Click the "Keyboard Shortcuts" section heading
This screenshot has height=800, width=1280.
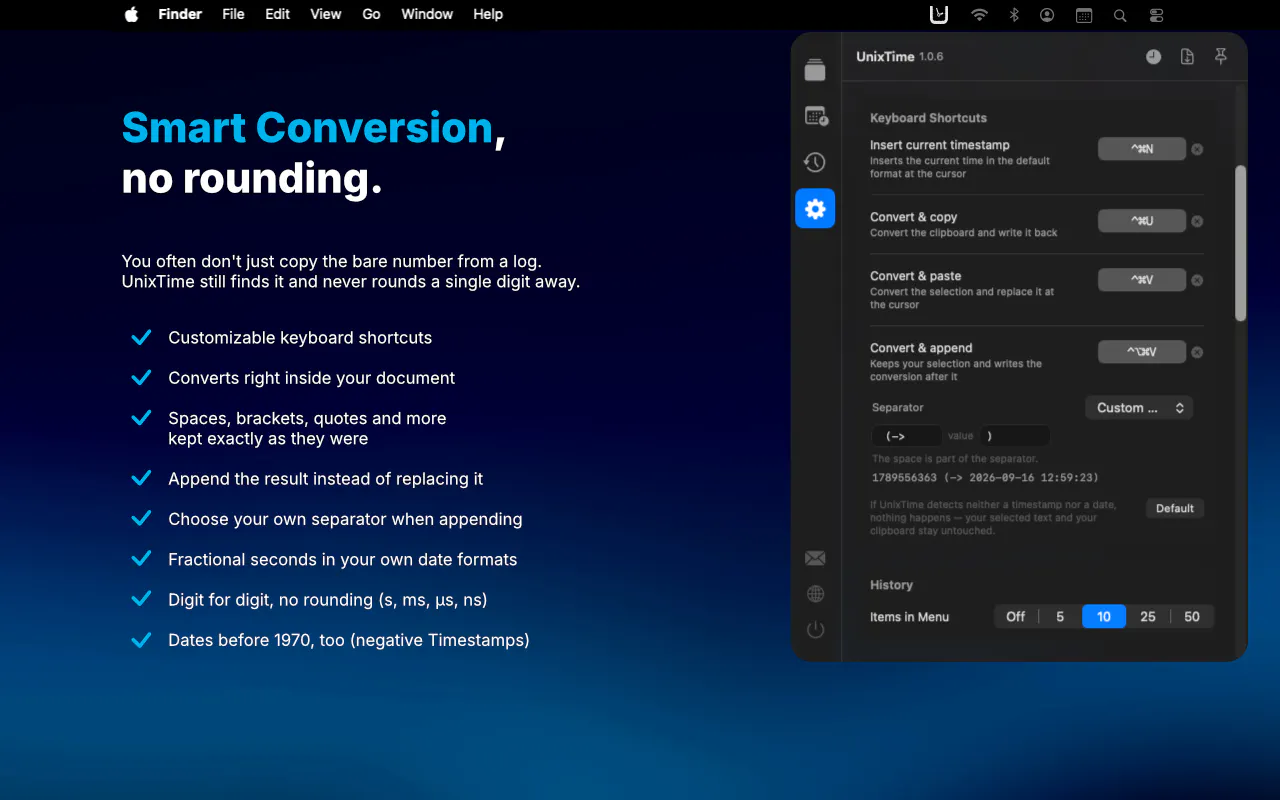point(928,118)
